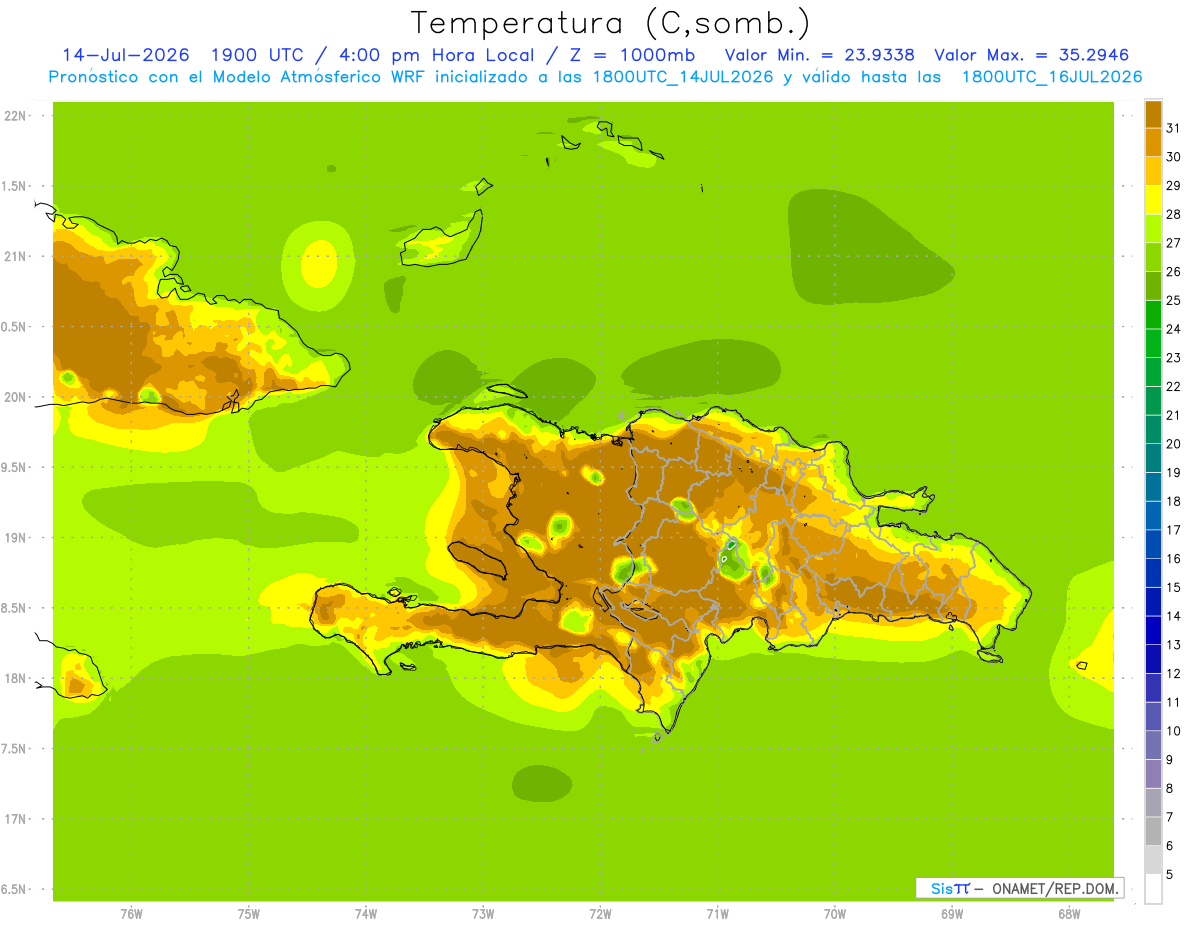Click the 14-Jul-2026 date label
This screenshot has width=1200, height=927.
coord(126,55)
